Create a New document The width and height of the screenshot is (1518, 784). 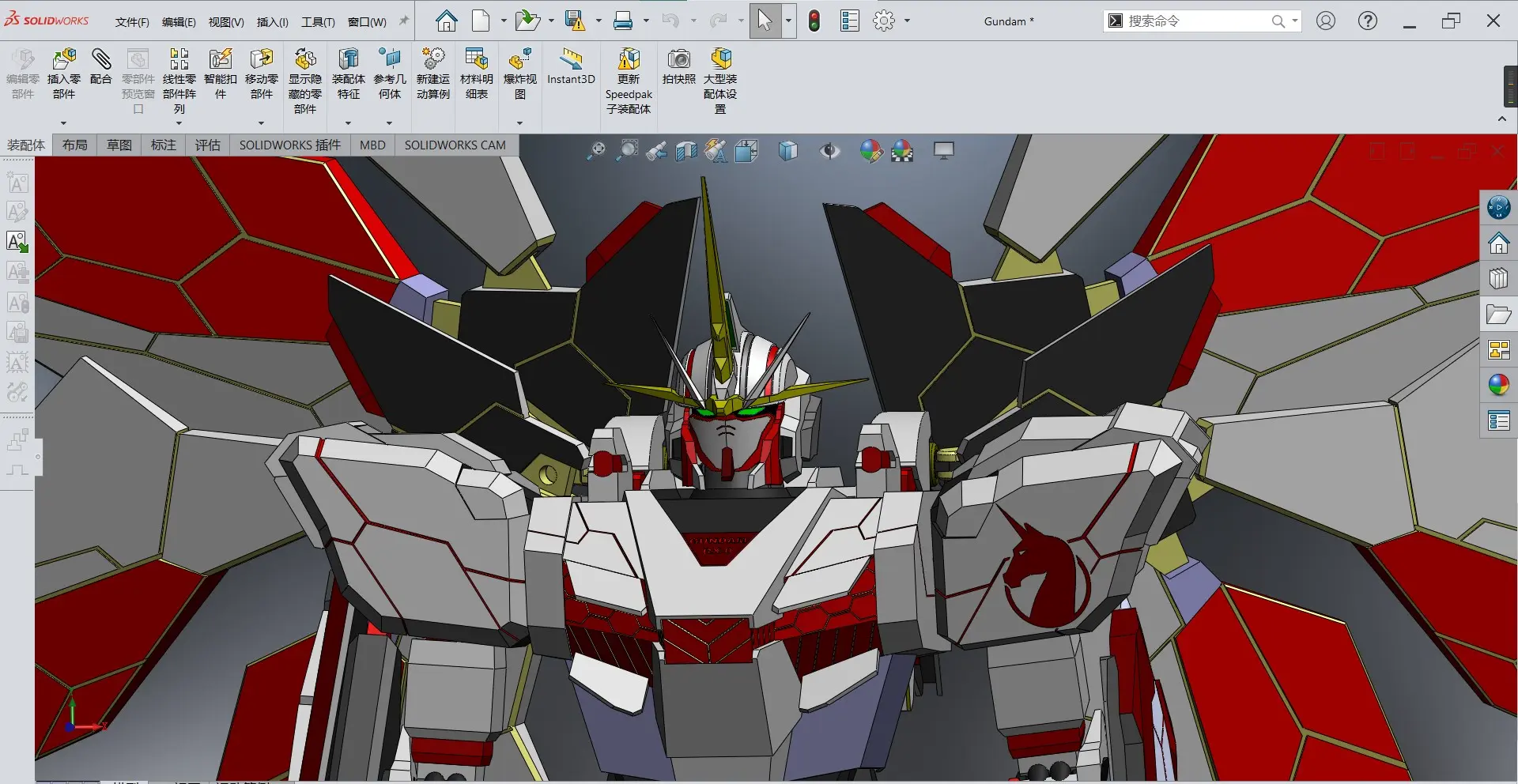[x=481, y=21]
